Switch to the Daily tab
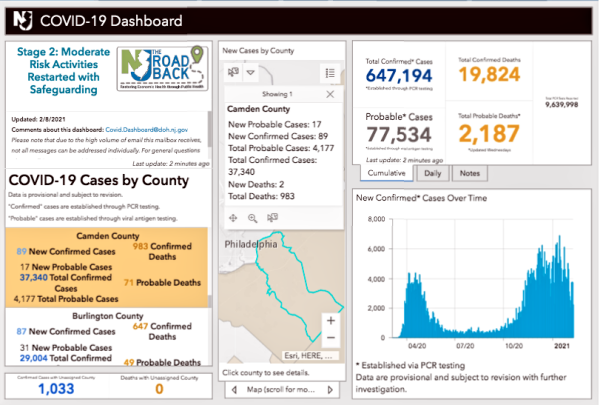The height and width of the screenshot is (405, 600). click(433, 172)
